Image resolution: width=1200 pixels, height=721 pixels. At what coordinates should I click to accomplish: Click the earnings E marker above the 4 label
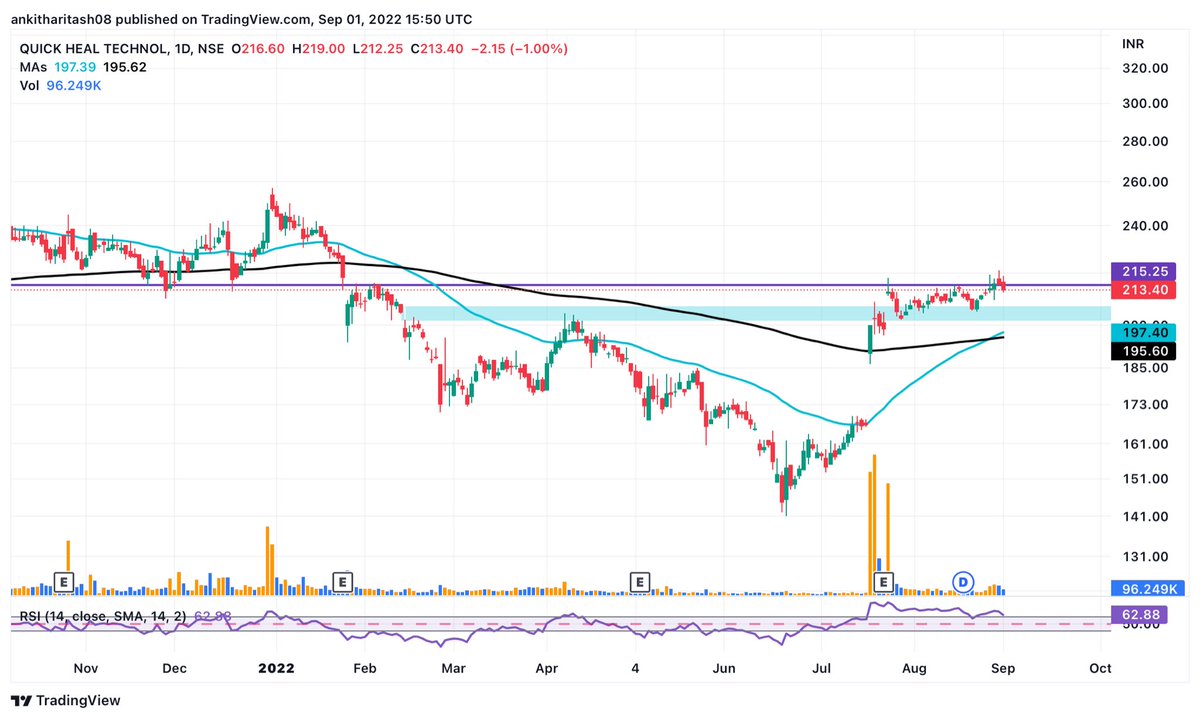click(x=639, y=581)
